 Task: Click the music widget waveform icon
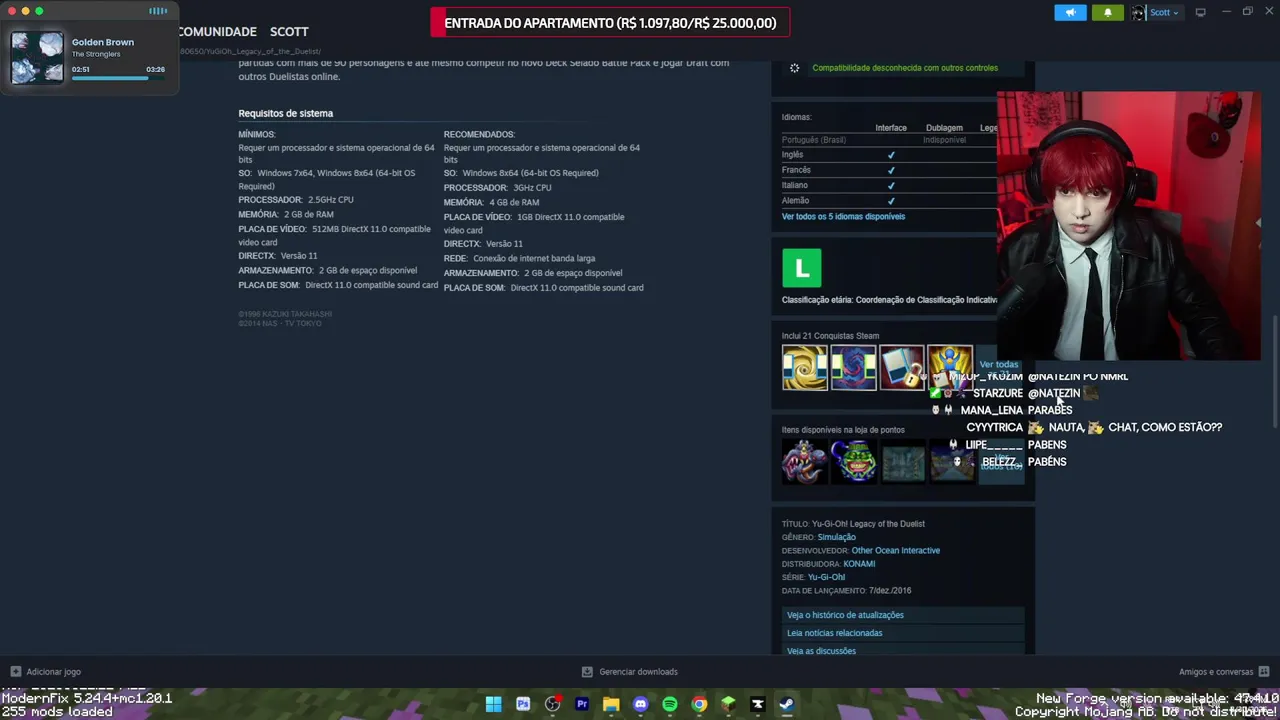click(x=158, y=11)
